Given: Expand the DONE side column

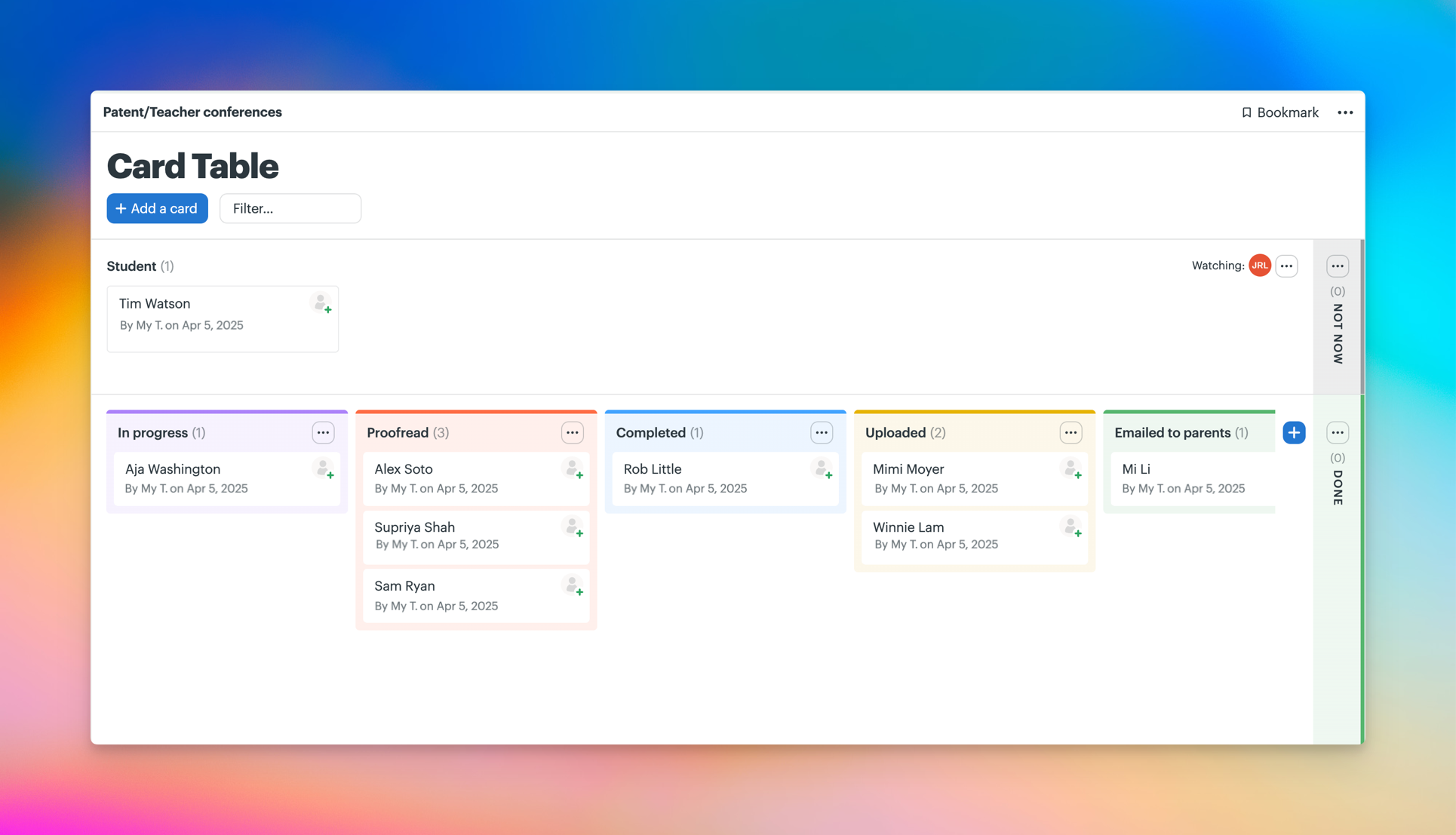Looking at the screenshot, I should tap(1338, 488).
